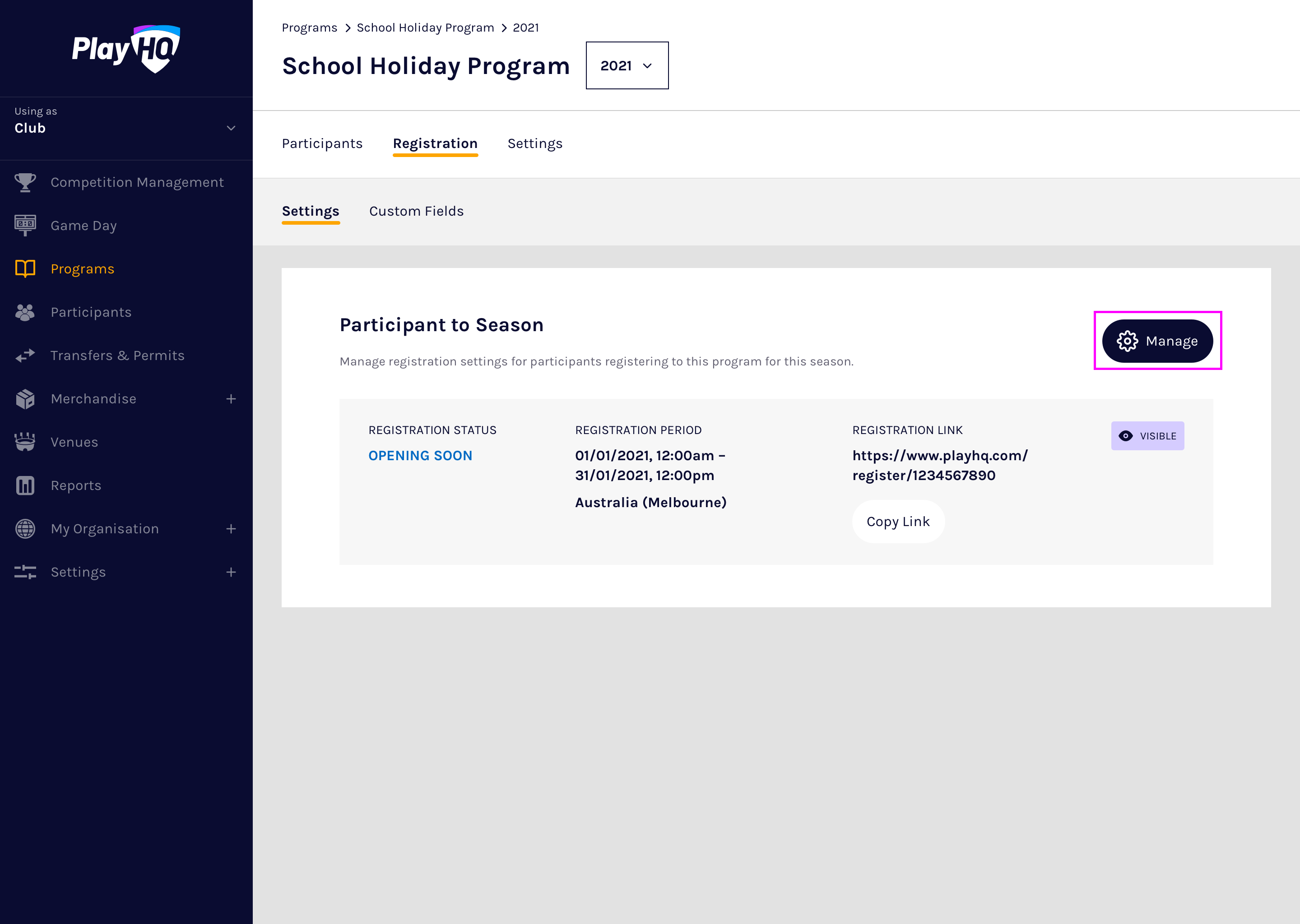Go to Programs breadcrumb link
Image resolution: width=1300 pixels, height=924 pixels.
click(309, 28)
